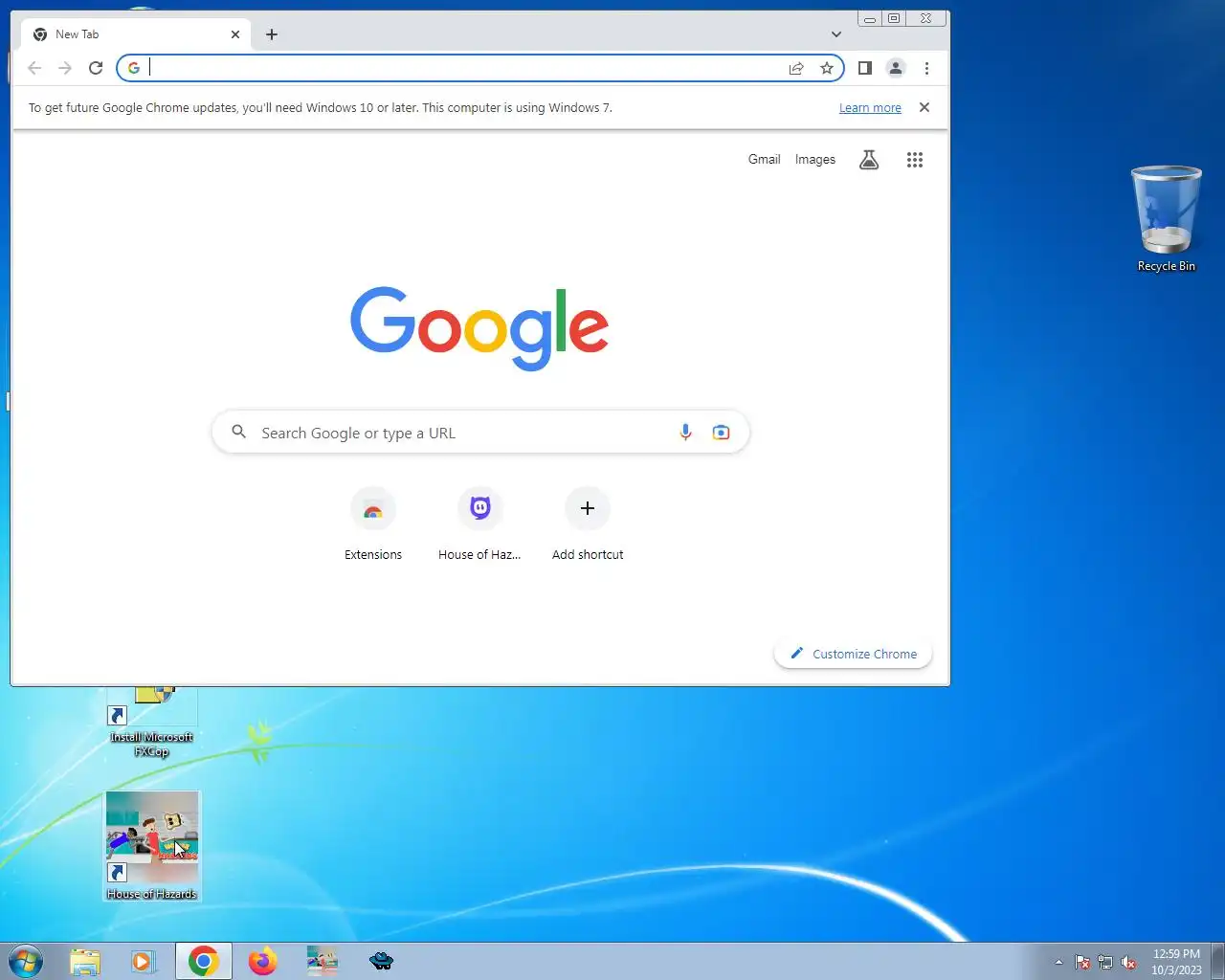Reload the current page

coord(96,68)
